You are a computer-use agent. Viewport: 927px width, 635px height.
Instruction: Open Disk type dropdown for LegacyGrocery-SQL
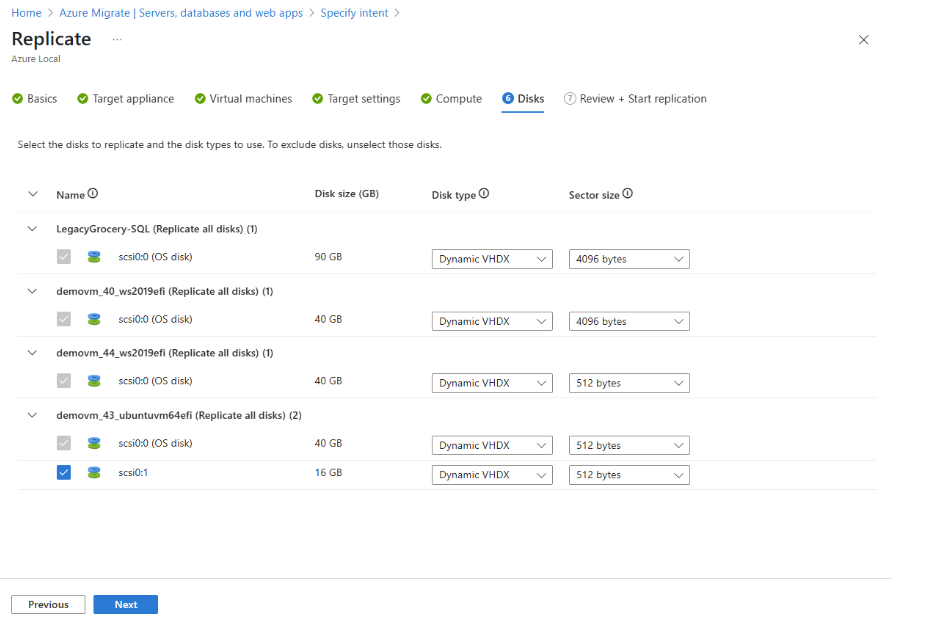[x=492, y=258]
